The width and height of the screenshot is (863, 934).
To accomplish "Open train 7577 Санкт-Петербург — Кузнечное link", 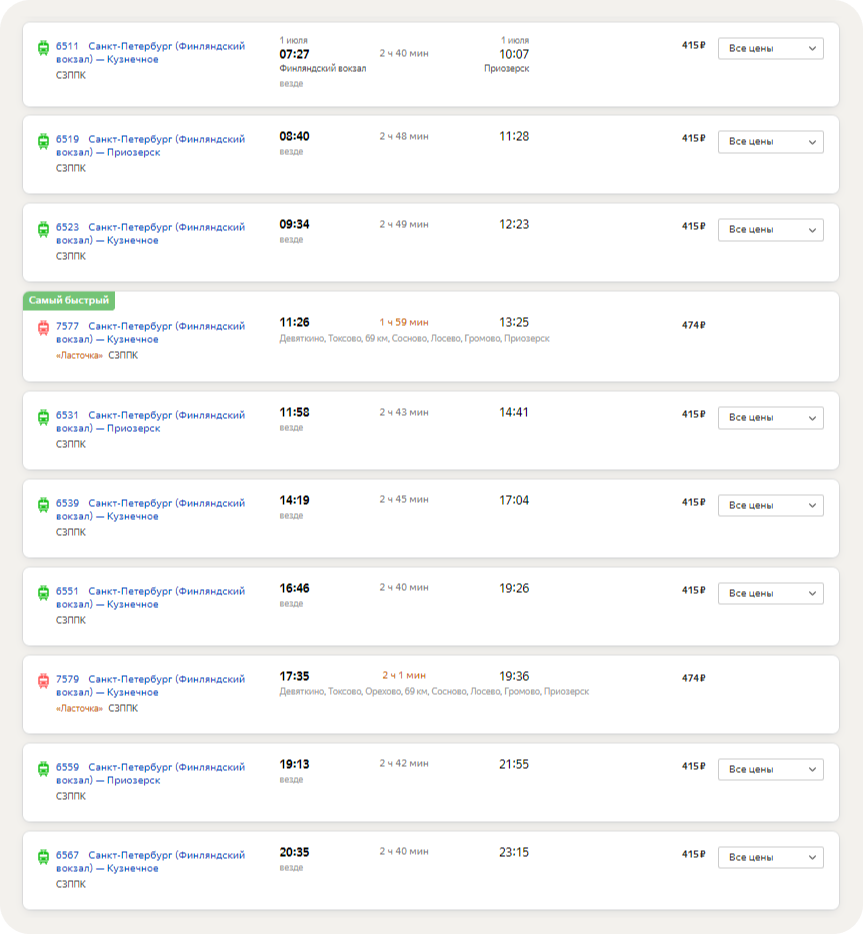I will tap(150, 333).
